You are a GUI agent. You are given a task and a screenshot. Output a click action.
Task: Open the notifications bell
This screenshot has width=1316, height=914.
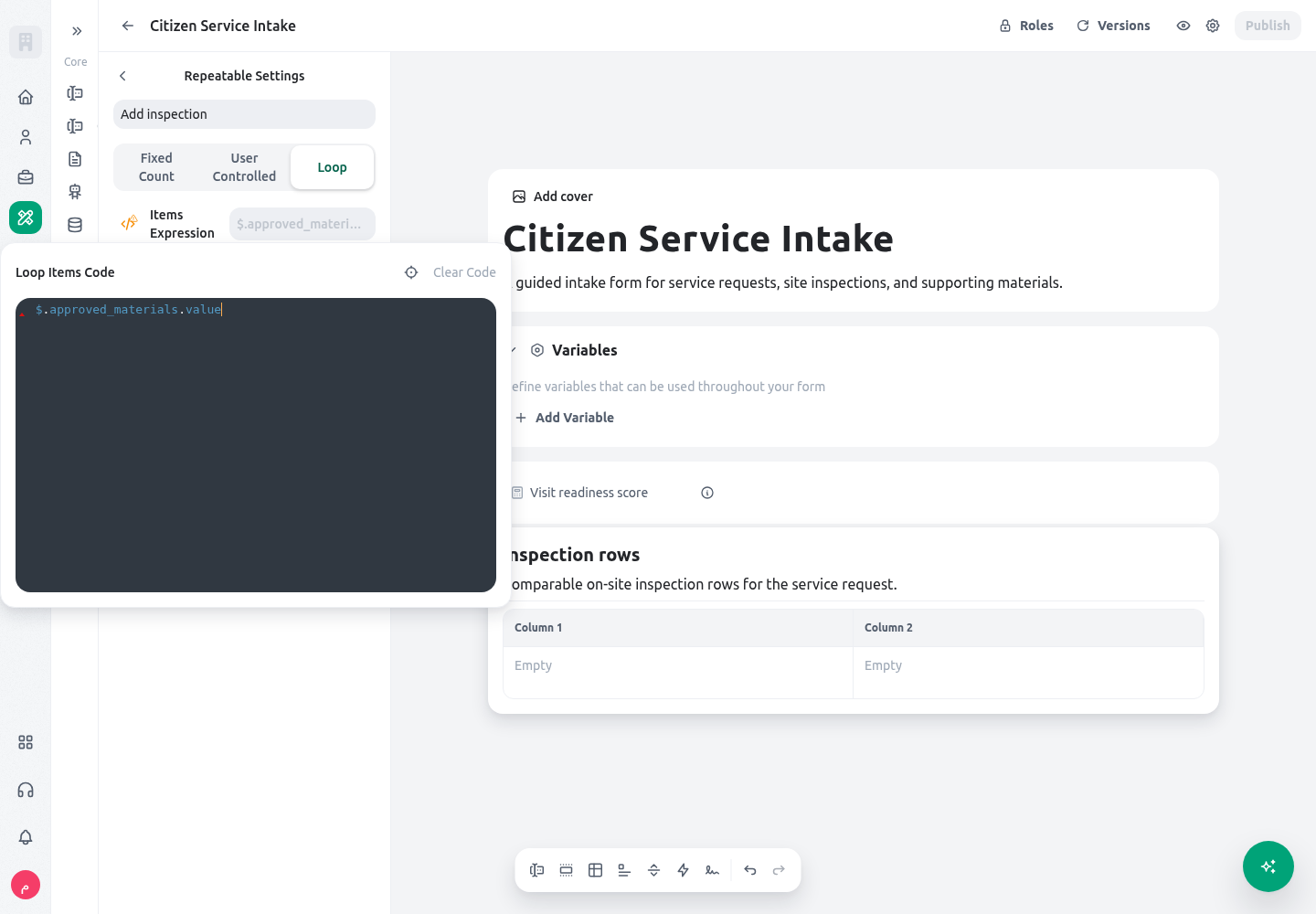(x=26, y=837)
